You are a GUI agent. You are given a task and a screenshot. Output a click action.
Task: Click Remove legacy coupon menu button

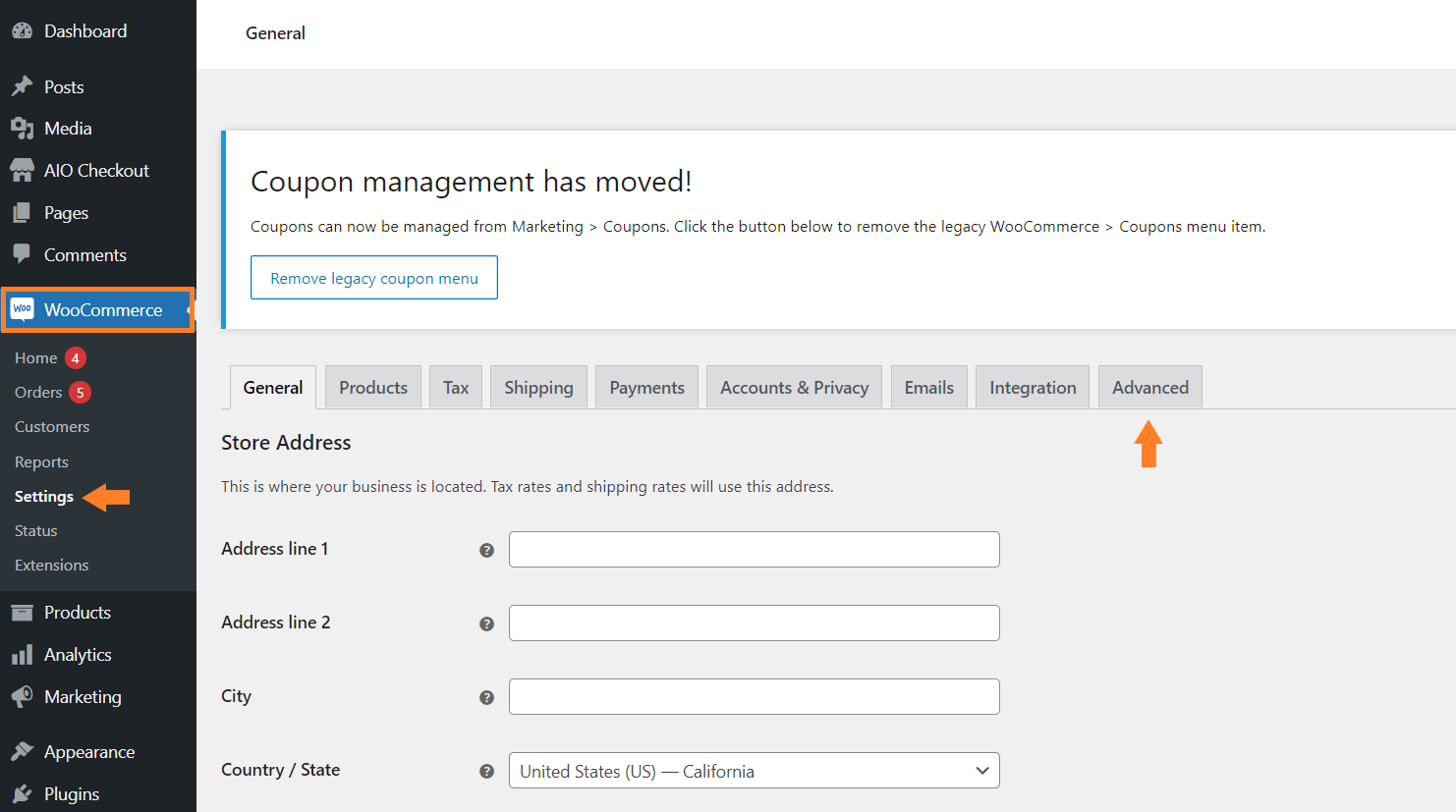(x=374, y=278)
